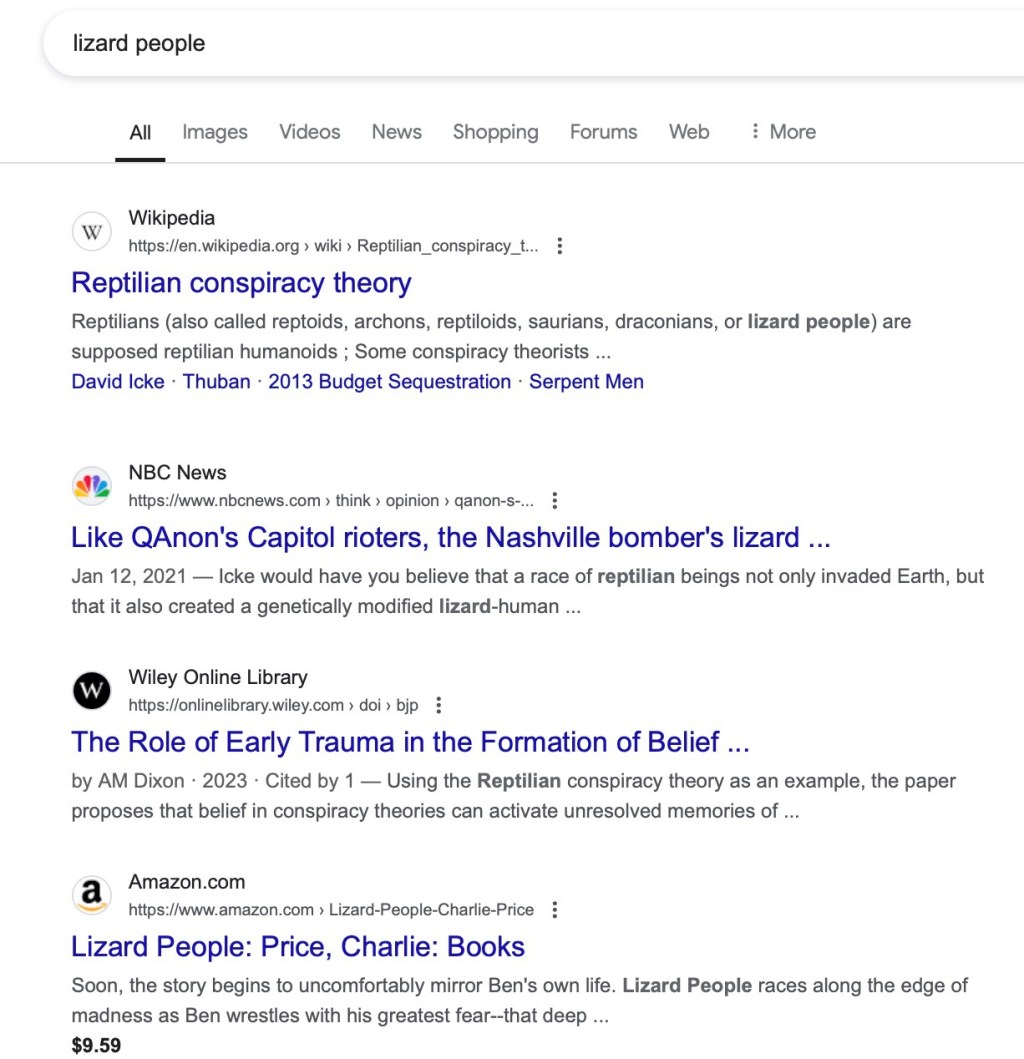Select the Forums search filter

(603, 131)
